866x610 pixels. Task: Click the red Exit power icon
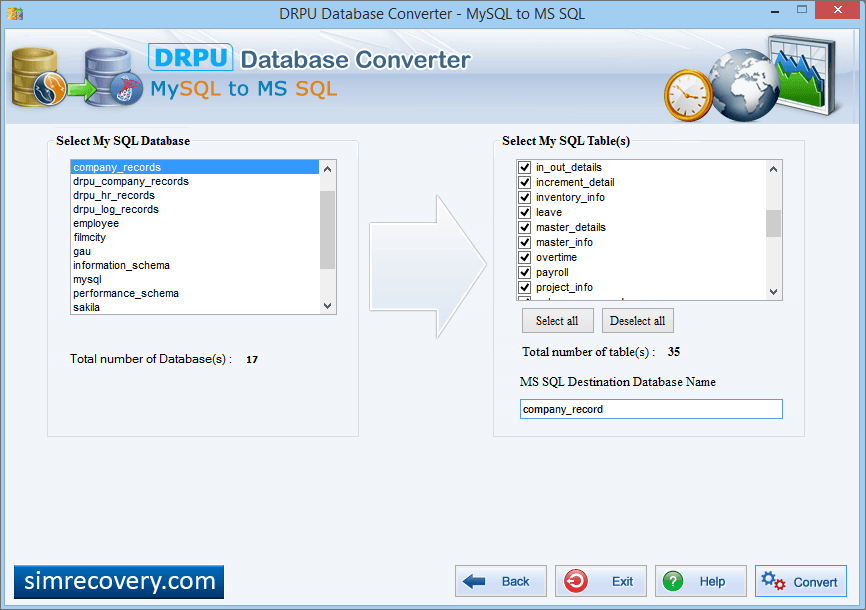click(575, 581)
